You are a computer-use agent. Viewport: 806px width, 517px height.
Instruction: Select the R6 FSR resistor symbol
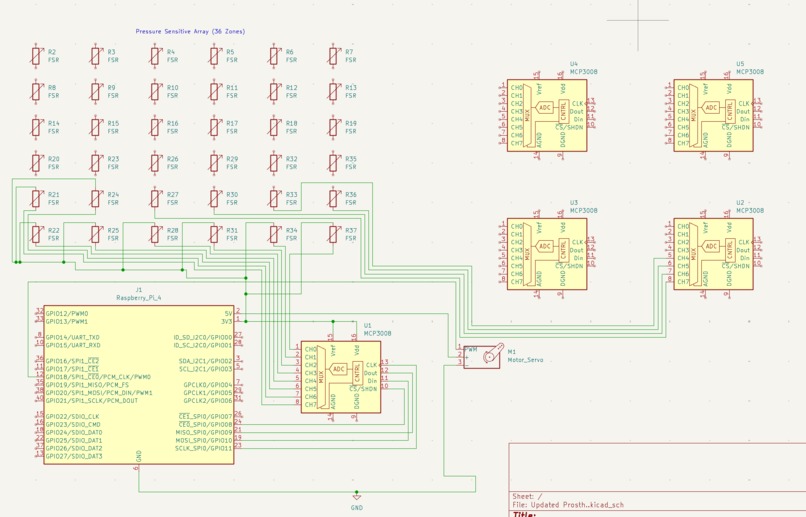click(273, 56)
